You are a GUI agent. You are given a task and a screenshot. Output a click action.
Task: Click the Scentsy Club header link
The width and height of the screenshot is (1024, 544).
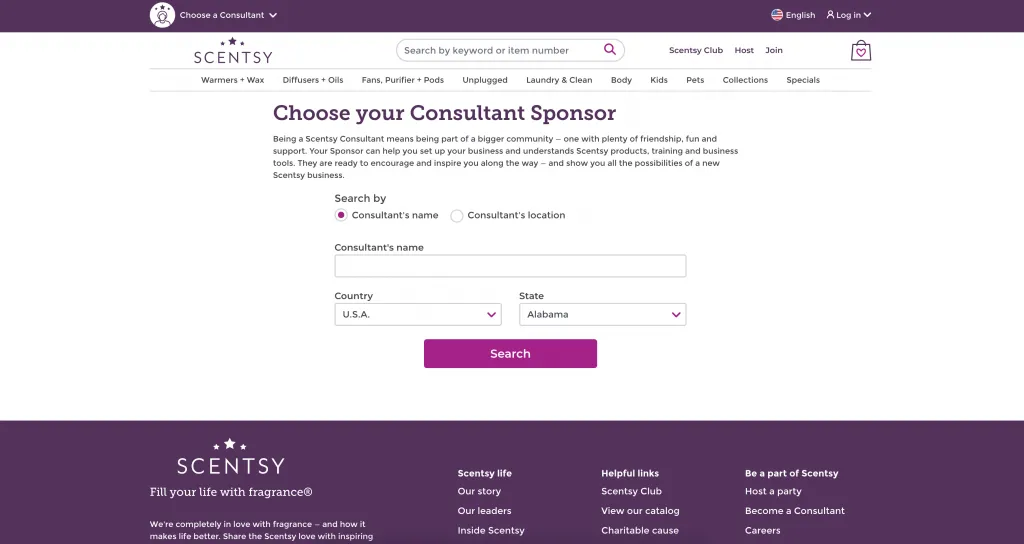point(696,50)
